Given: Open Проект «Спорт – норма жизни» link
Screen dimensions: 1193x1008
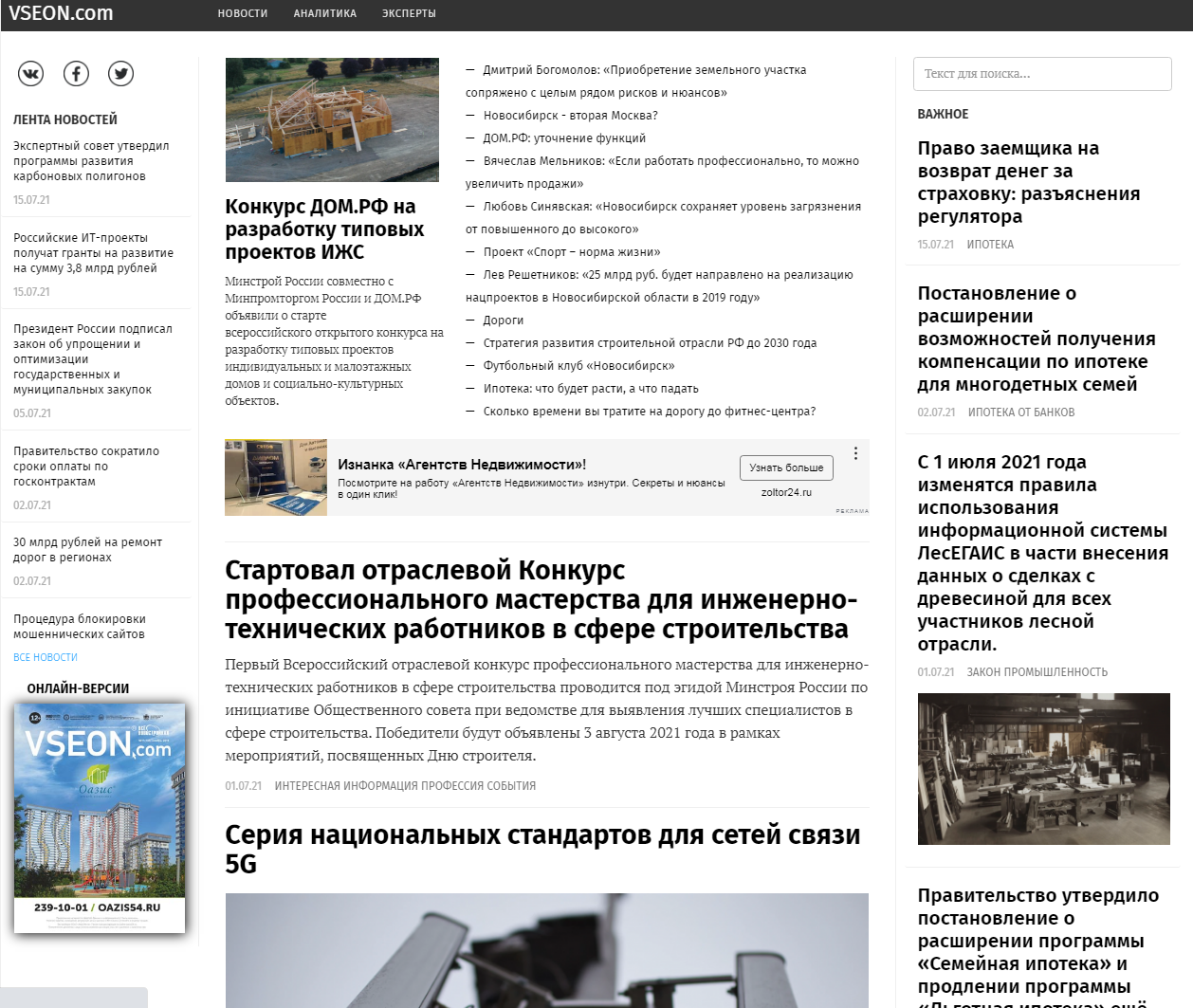Looking at the screenshot, I should point(572,252).
